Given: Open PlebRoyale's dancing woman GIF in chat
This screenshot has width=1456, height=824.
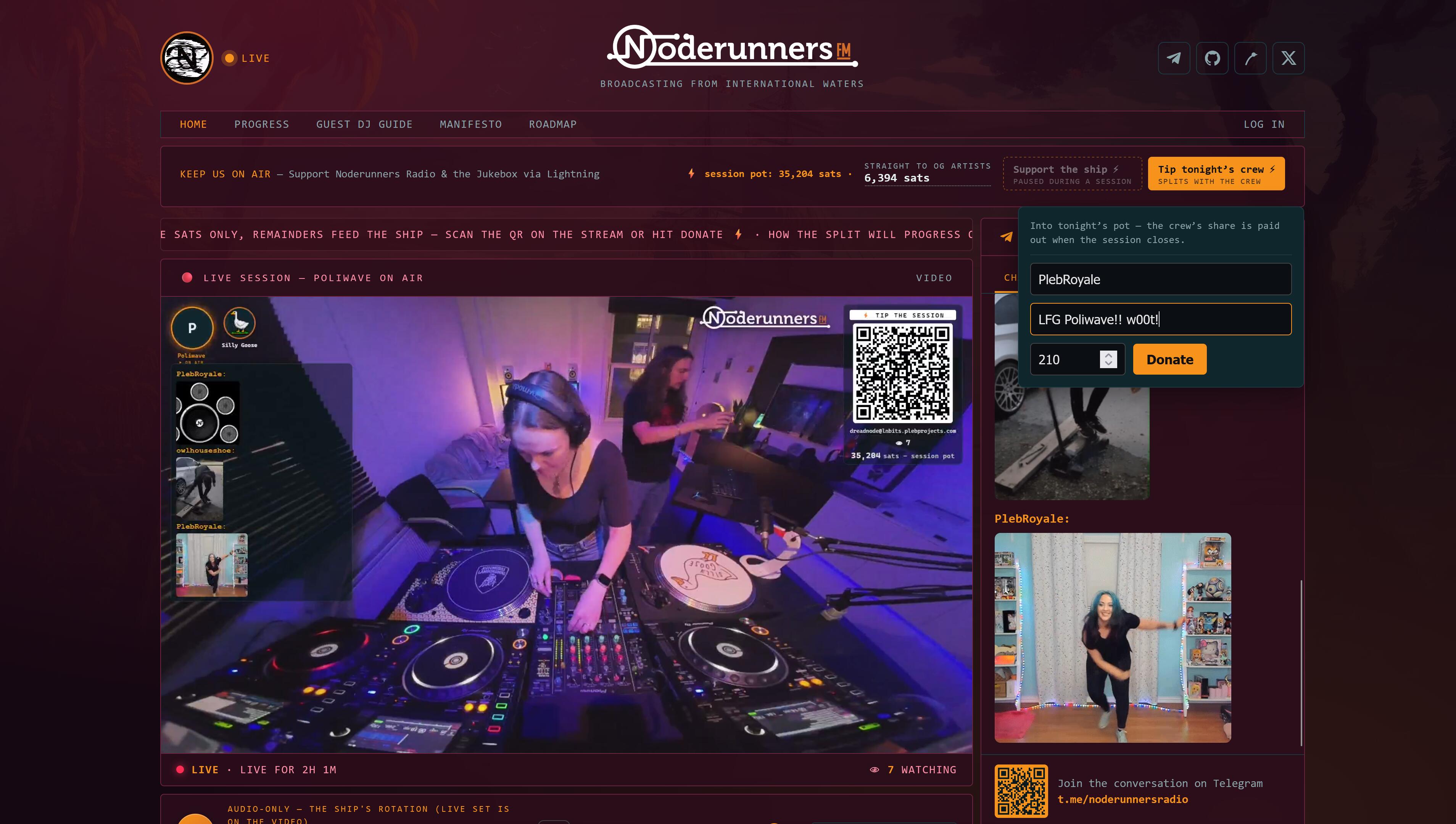Looking at the screenshot, I should tap(1113, 637).
